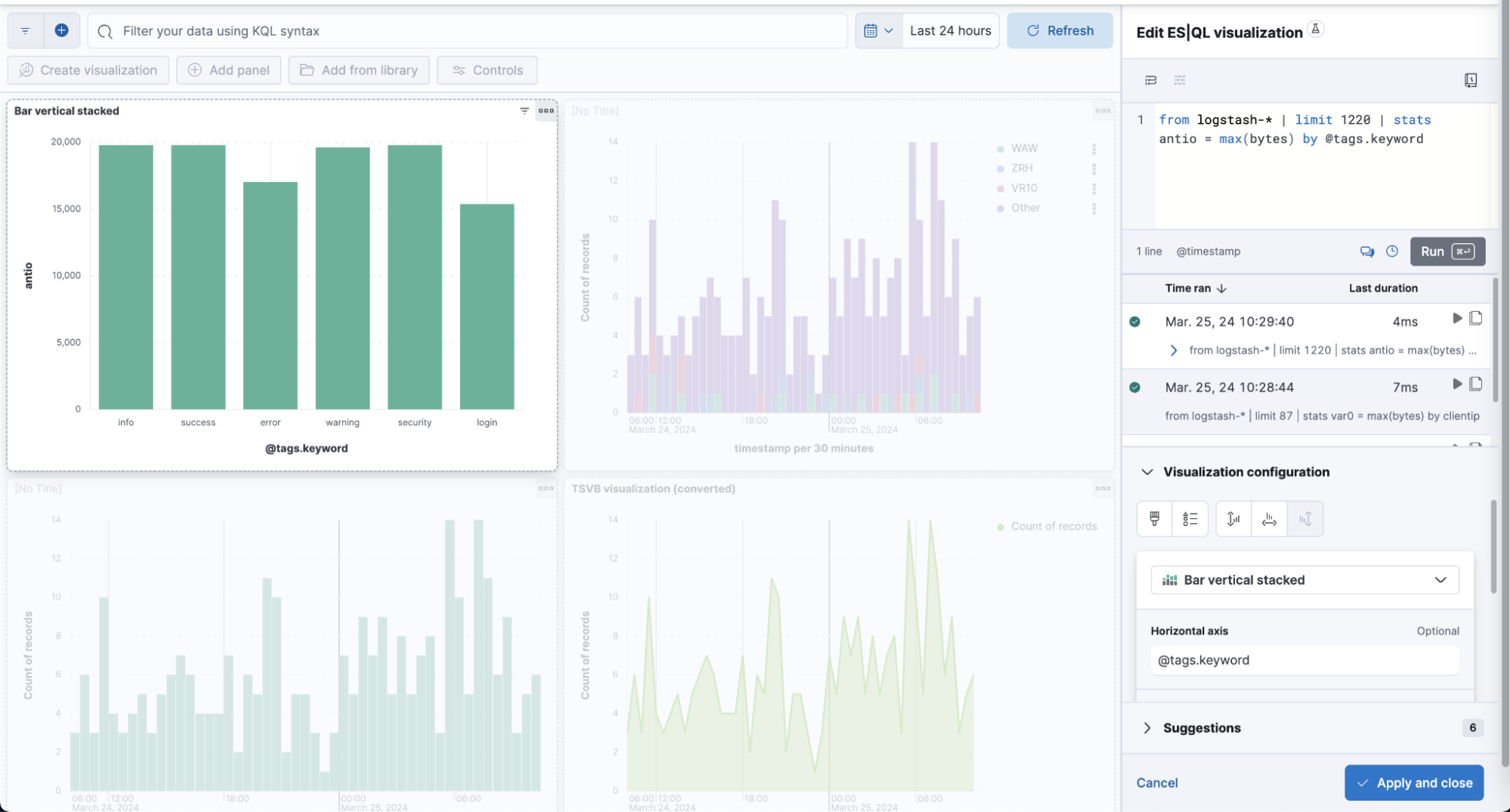Open the ES|QL documentation book icon
This screenshot has height=812, width=1510.
point(1470,80)
